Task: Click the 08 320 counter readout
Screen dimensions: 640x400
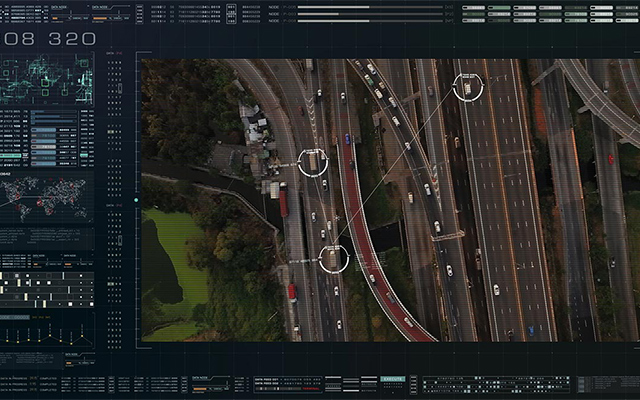Action: [50, 38]
